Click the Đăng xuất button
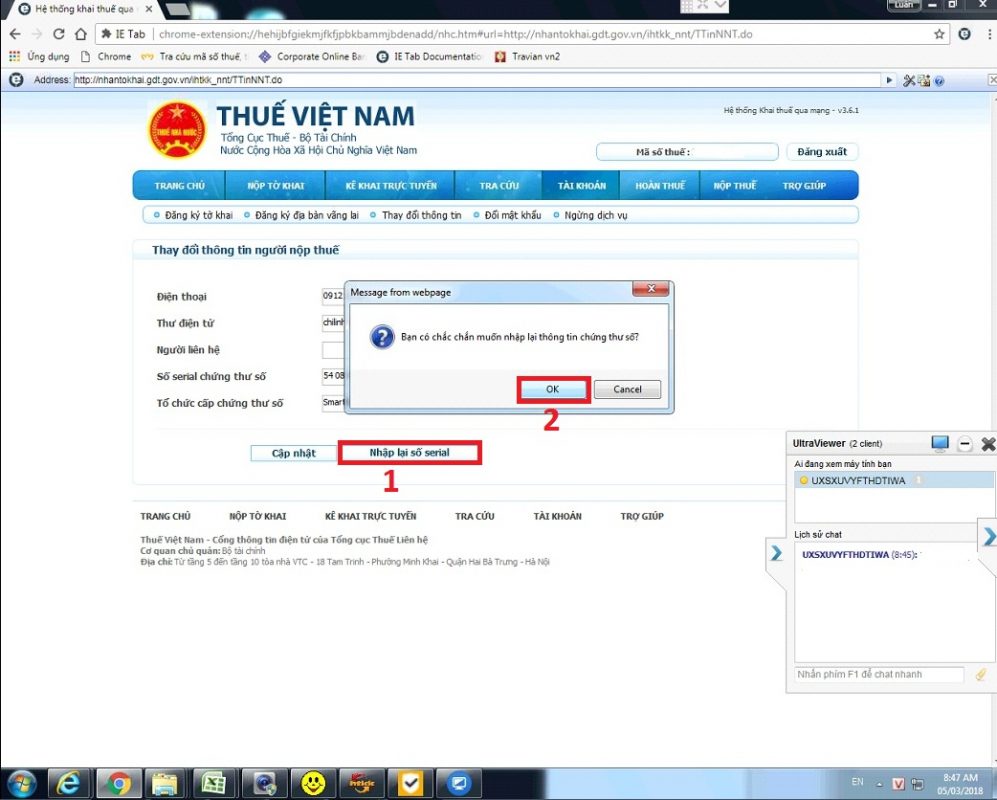 pyautogui.click(x=822, y=152)
